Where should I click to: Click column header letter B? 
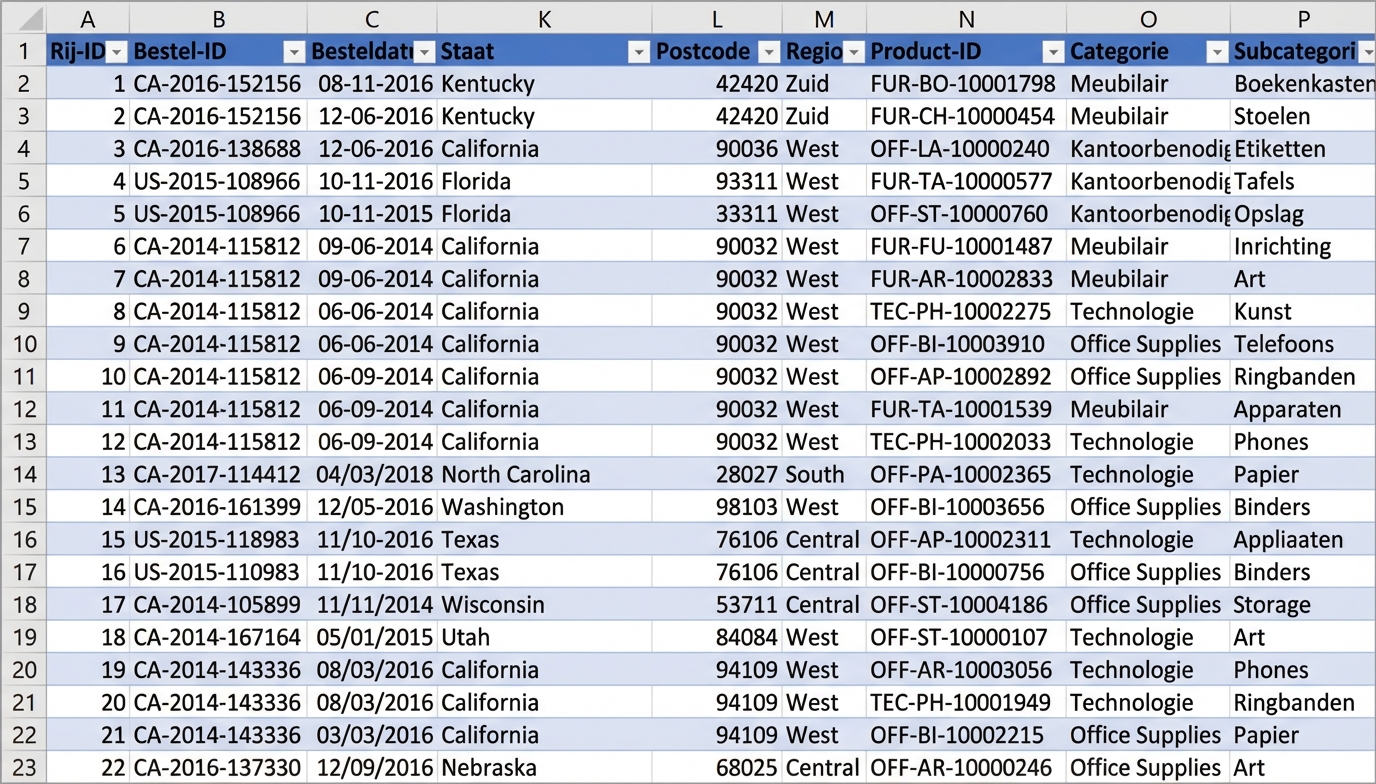[218, 18]
